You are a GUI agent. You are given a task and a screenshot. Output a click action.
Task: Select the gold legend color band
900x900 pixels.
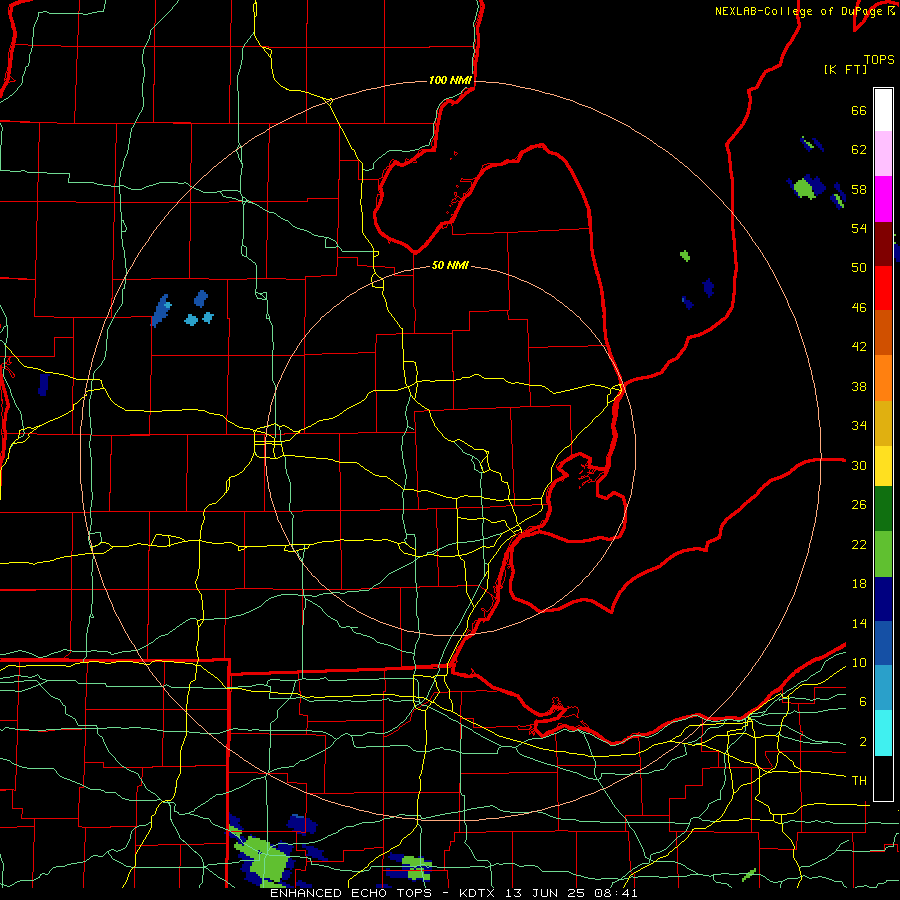coord(883,422)
